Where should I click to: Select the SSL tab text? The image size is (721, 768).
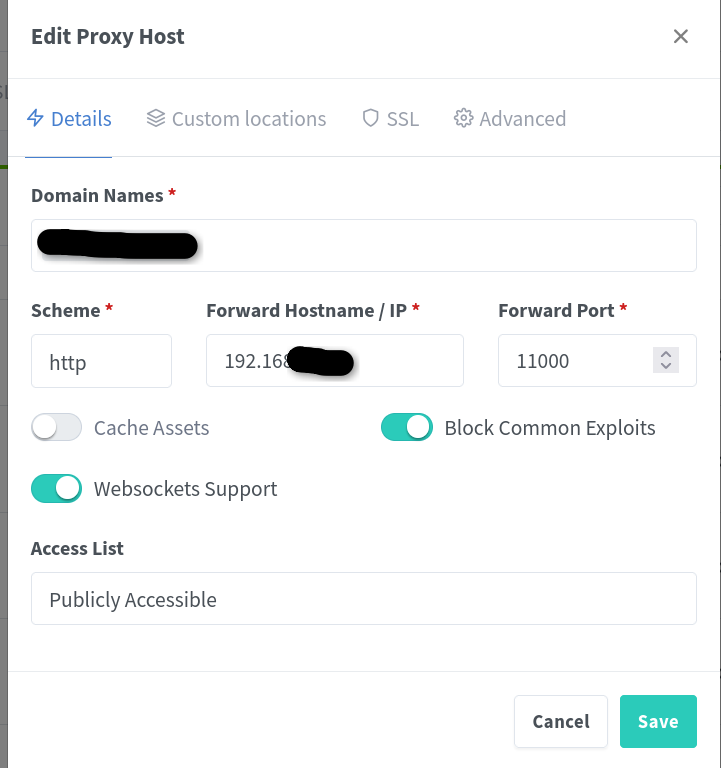pos(403,119)
